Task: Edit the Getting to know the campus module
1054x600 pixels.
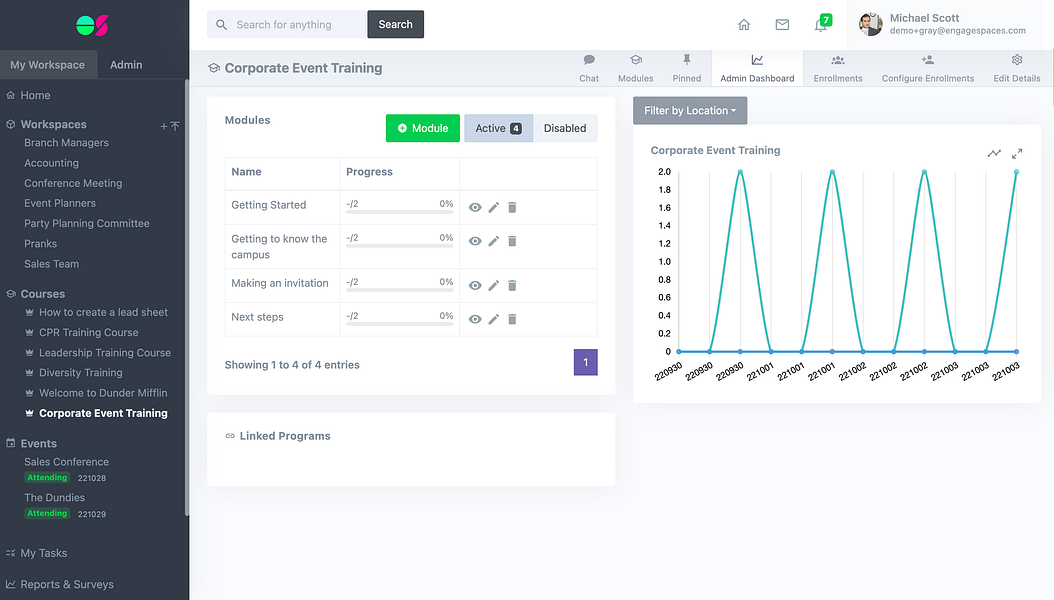Action: click(x=493, y=241)
